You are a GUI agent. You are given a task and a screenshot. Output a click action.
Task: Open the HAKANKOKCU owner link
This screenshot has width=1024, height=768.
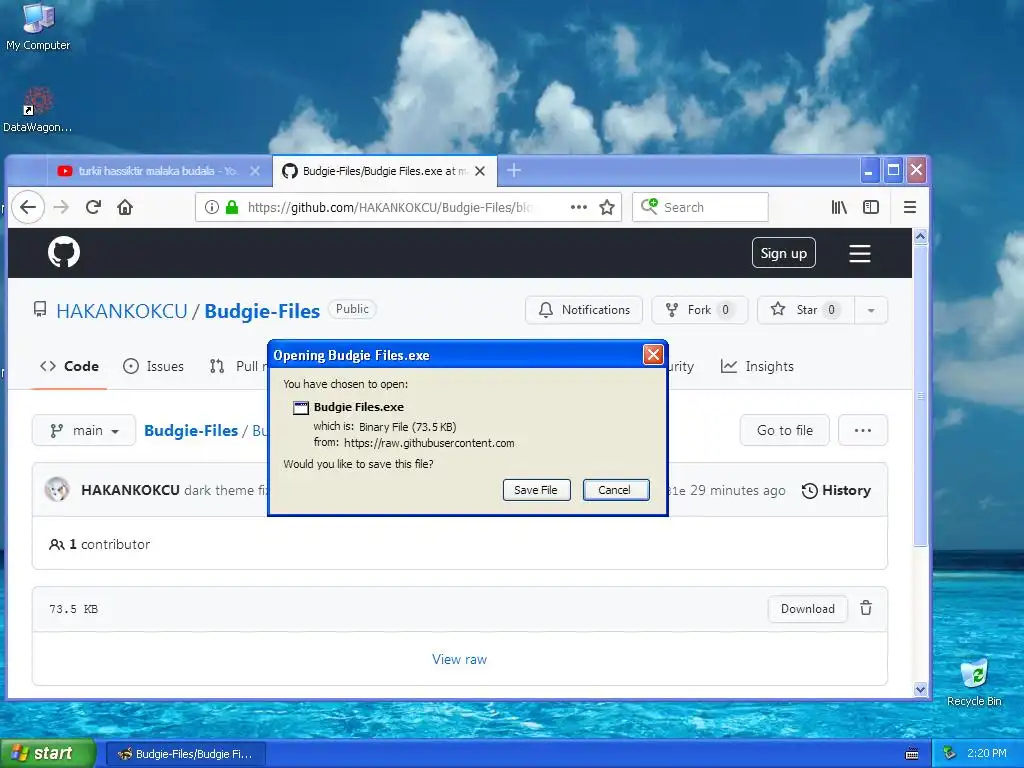pyautogui.click(x=121, y=311)
